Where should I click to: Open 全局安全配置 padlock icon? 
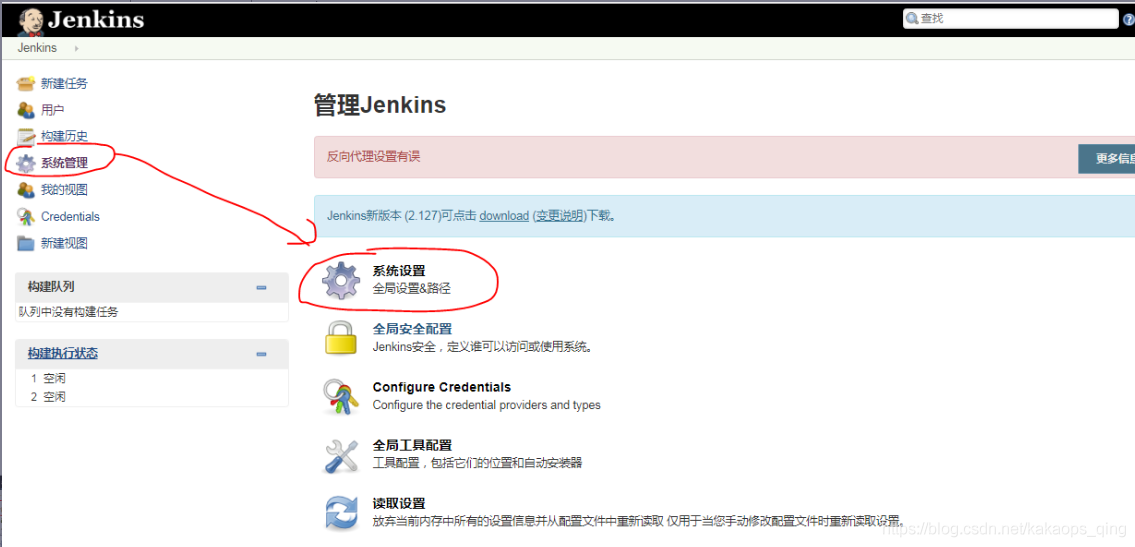tap(341, 339)
